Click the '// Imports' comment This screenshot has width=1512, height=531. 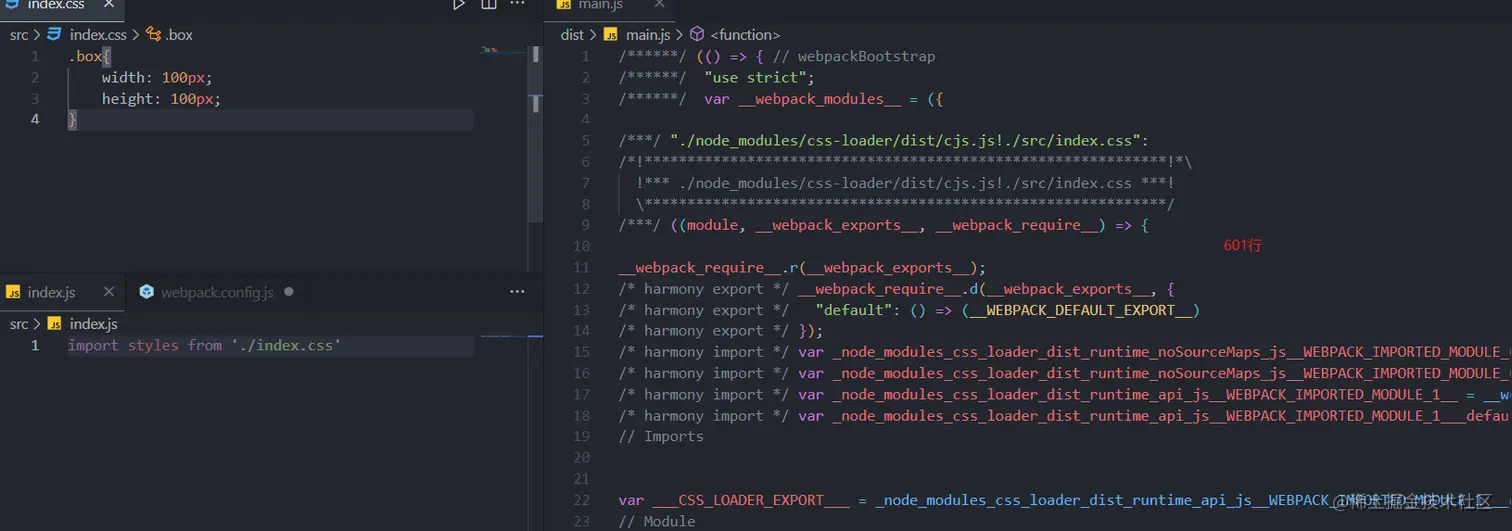pos(661,436)
